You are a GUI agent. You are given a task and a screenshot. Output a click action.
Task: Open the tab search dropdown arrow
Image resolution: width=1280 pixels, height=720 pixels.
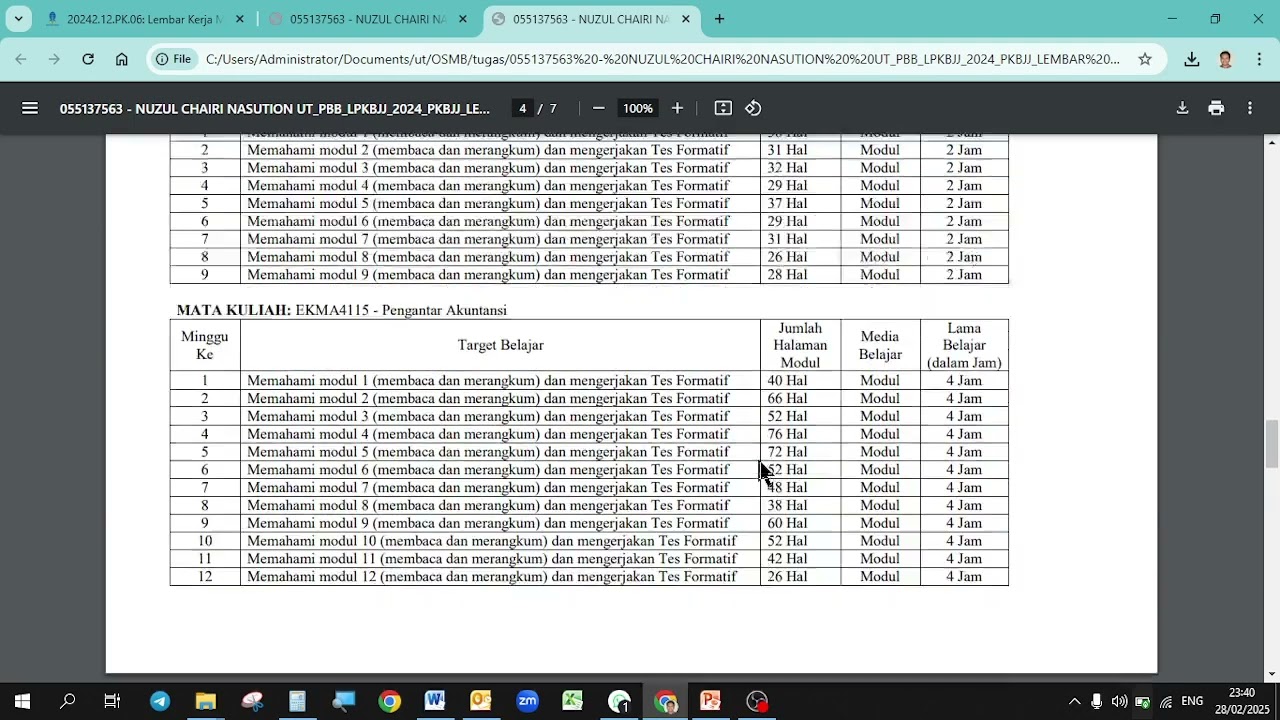click(18, 19)
